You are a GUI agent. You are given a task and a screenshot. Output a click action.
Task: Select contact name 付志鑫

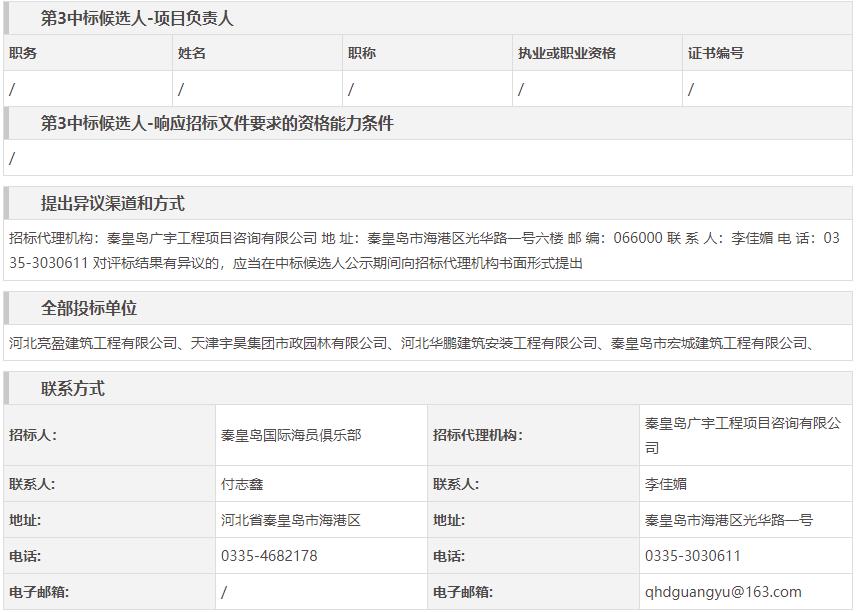(x=242, y=484)
